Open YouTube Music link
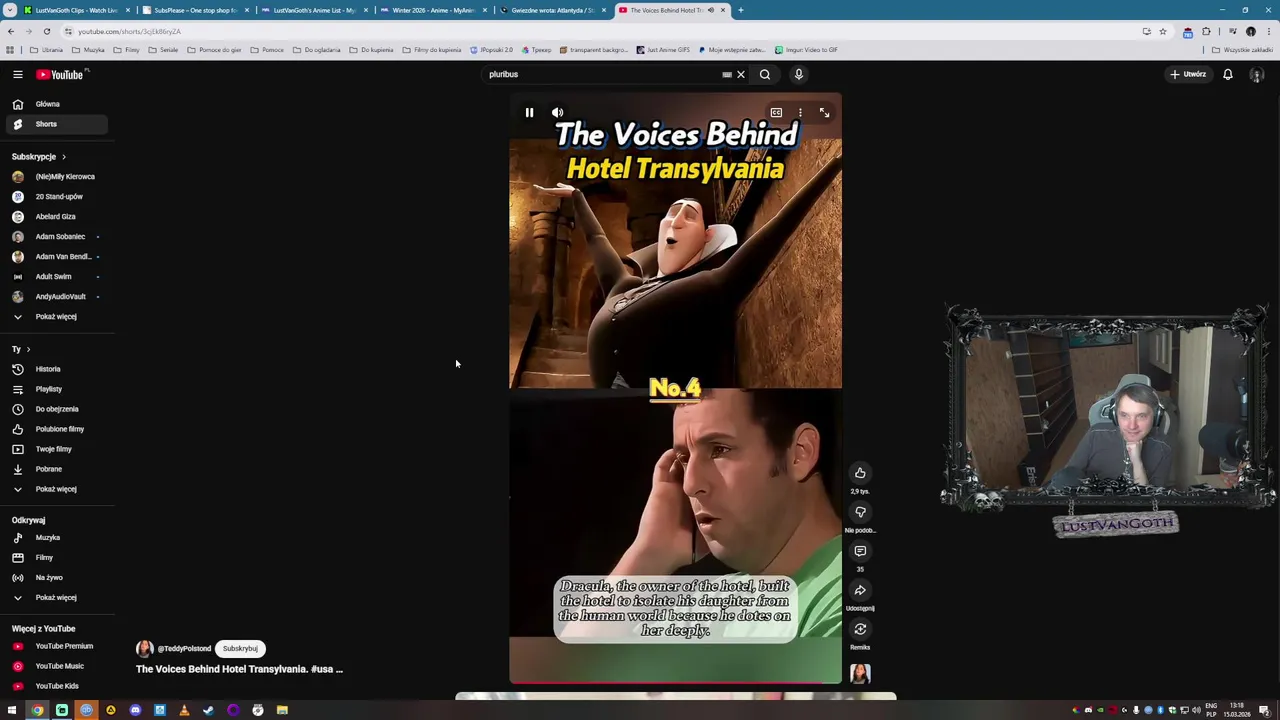This screenshot has height=720, width=1280. [x=55, y=666]
